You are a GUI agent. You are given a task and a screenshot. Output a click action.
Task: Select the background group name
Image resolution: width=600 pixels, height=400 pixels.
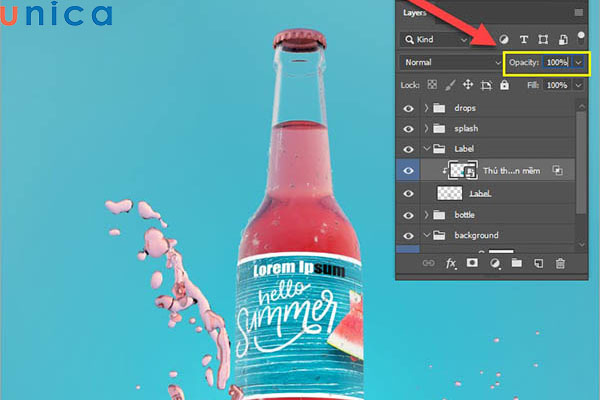476,235
